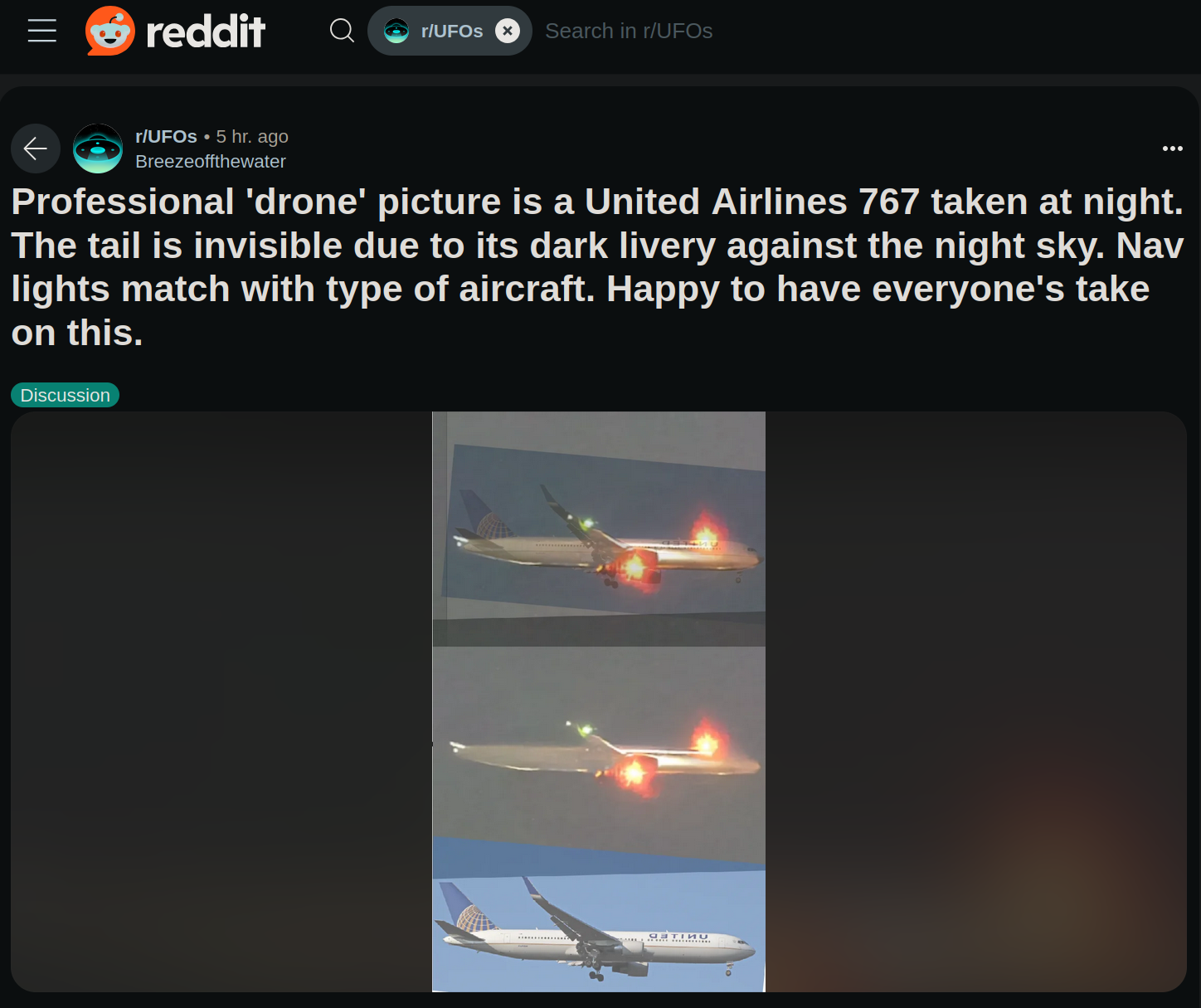The height and width of the screenshot is (1008, 1201).
Task: Open the top plane image with red glow
Action: pyautogui.click(x=599, y=529)
